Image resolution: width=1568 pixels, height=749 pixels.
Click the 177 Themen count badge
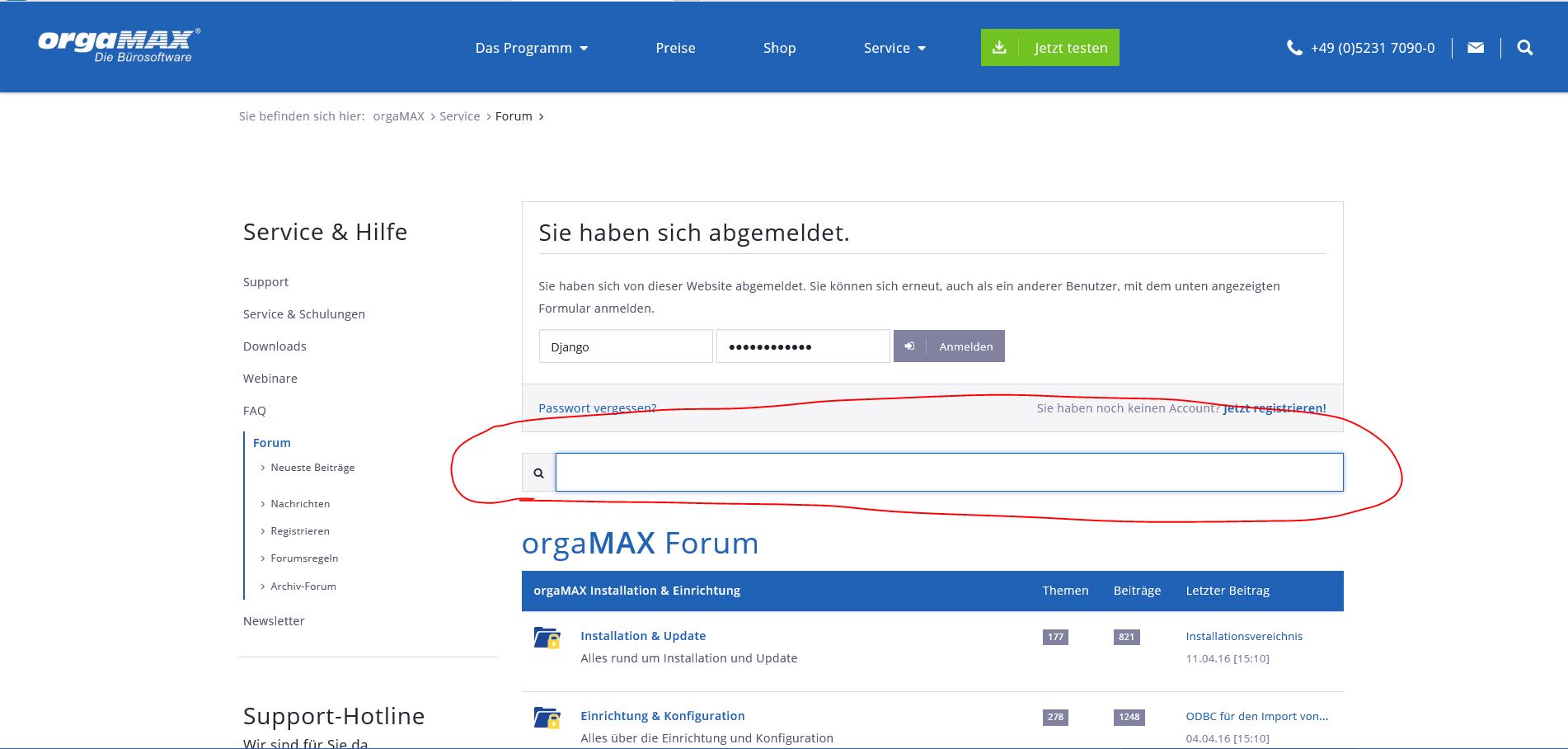coord(1055,637)
